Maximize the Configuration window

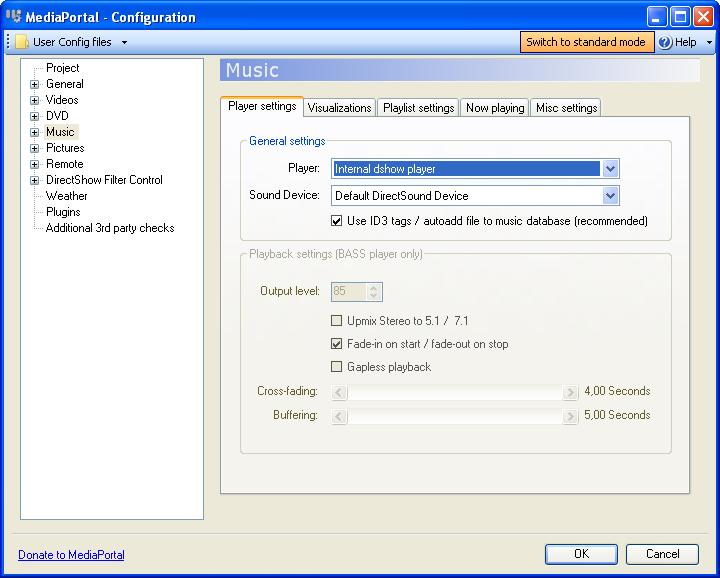pyautogui.click(x=680, y=17)
